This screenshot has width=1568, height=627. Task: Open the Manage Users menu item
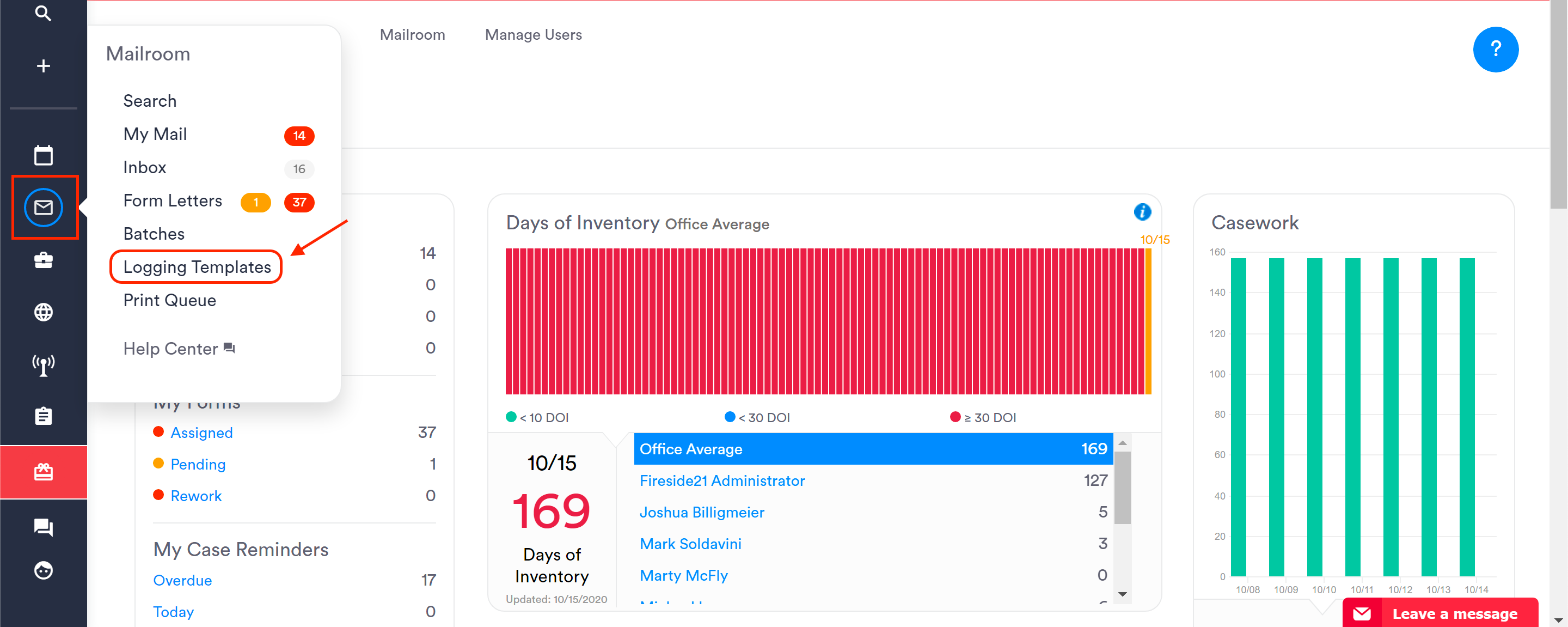coord(533,35)
